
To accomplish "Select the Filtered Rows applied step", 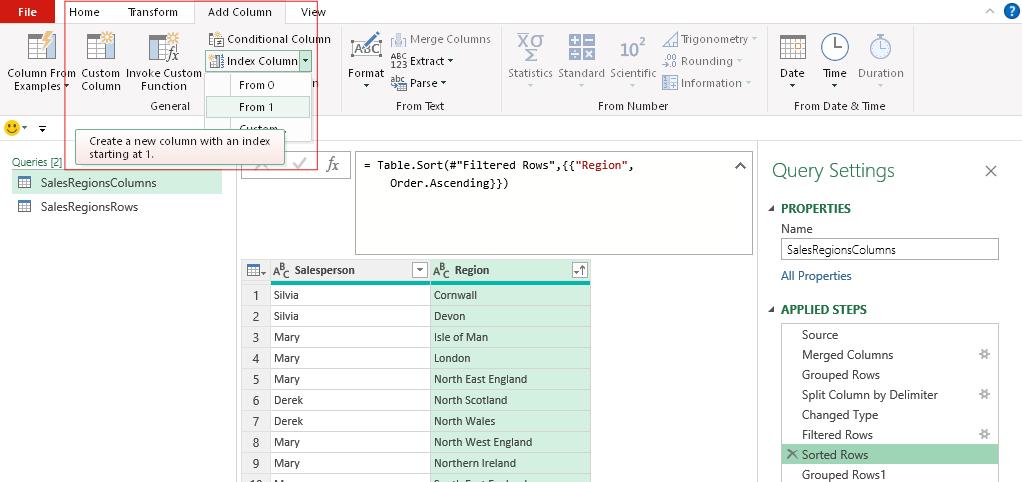I will click(x=890, y=434).
